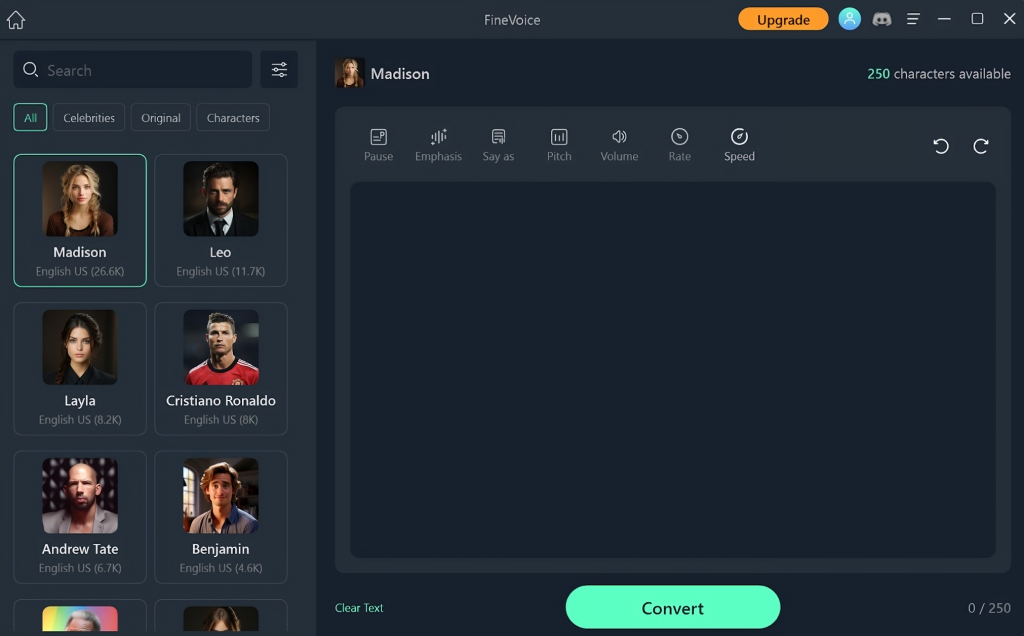Undo the last edit
Screen dimensions: 1024x636
click(940, 146)
